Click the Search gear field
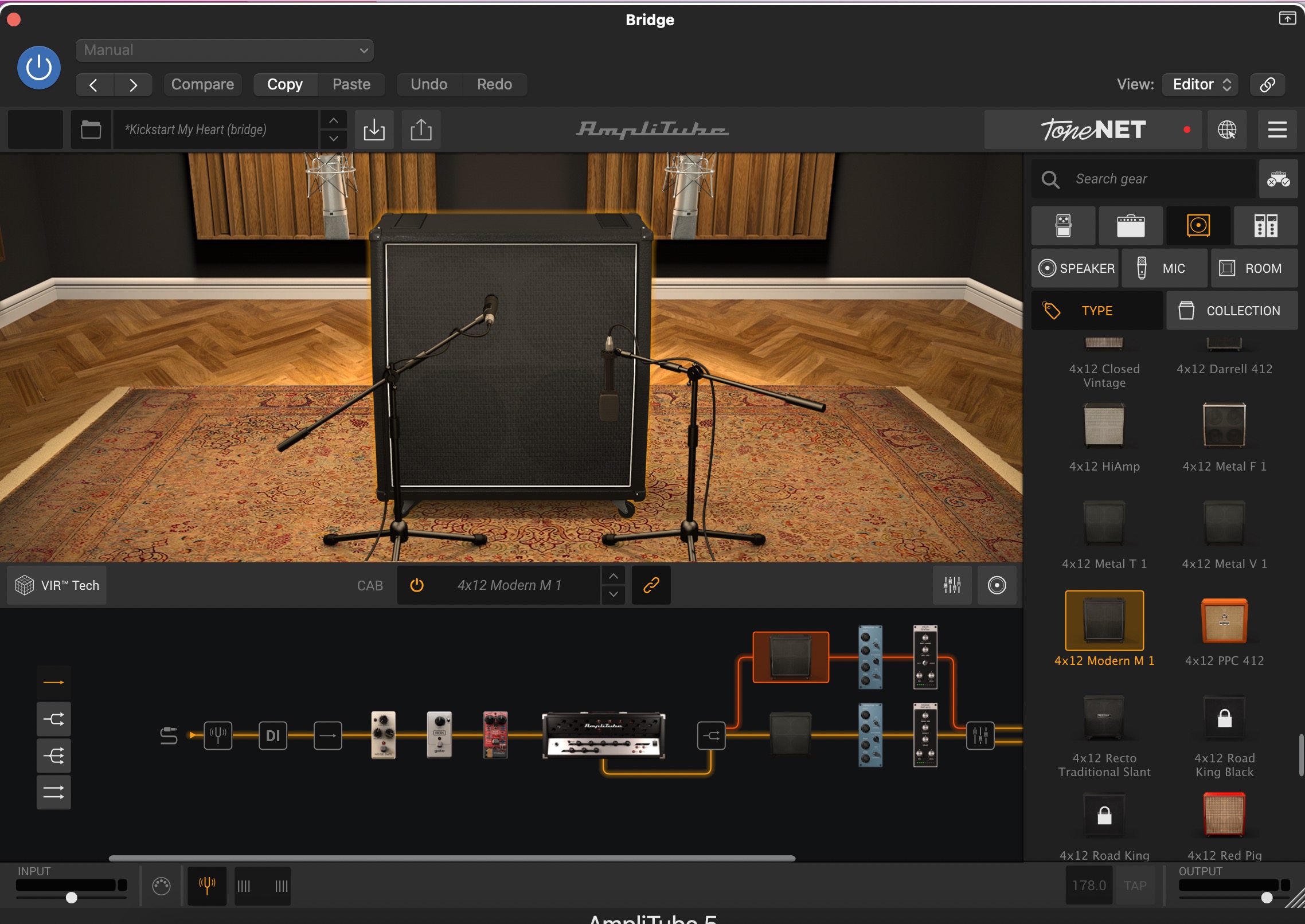The width and height of the screenshot is (1305, 924). [1143, 179]
